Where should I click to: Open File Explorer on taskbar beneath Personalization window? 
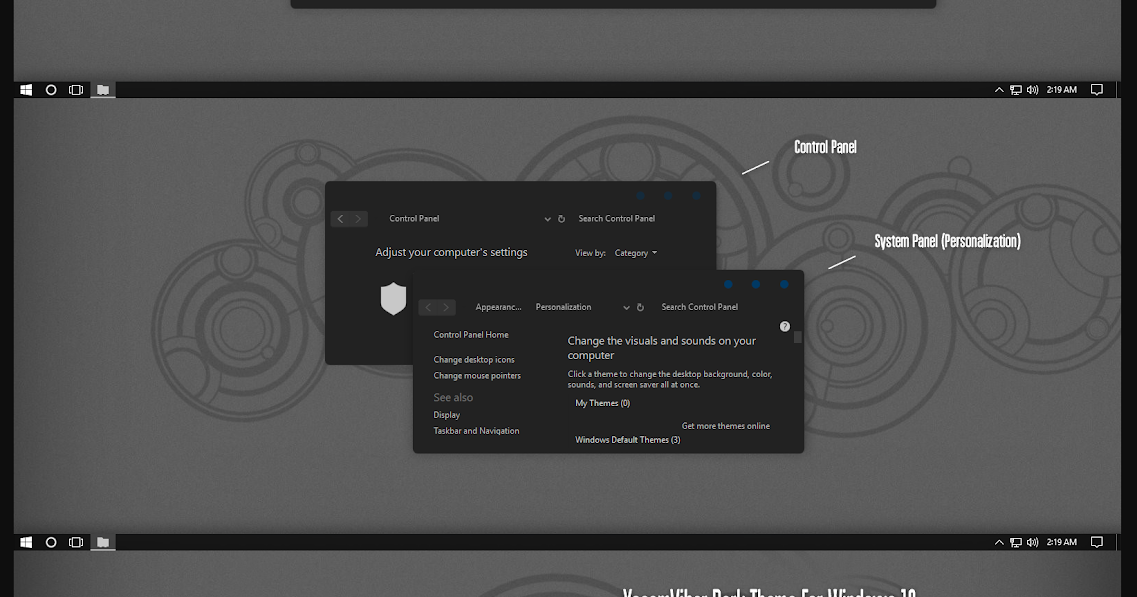pos(103,542)
